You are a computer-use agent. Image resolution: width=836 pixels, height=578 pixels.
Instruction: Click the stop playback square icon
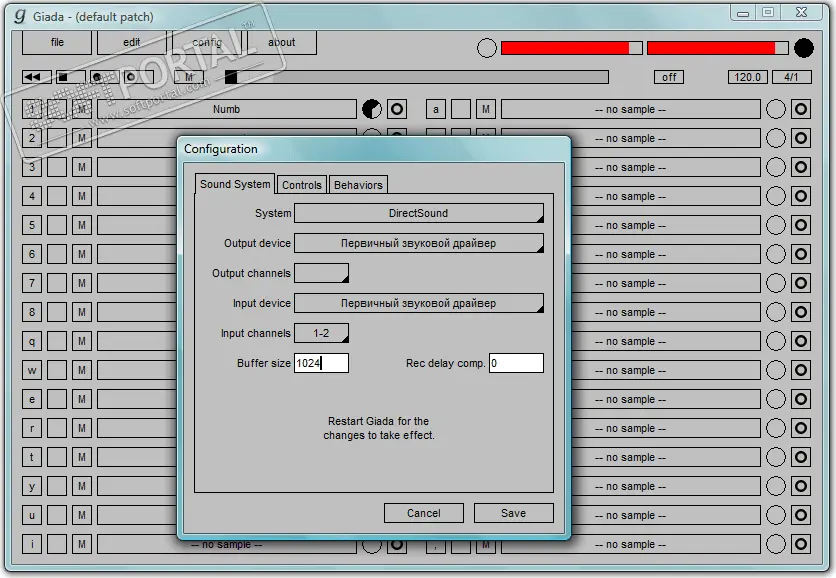70,77
